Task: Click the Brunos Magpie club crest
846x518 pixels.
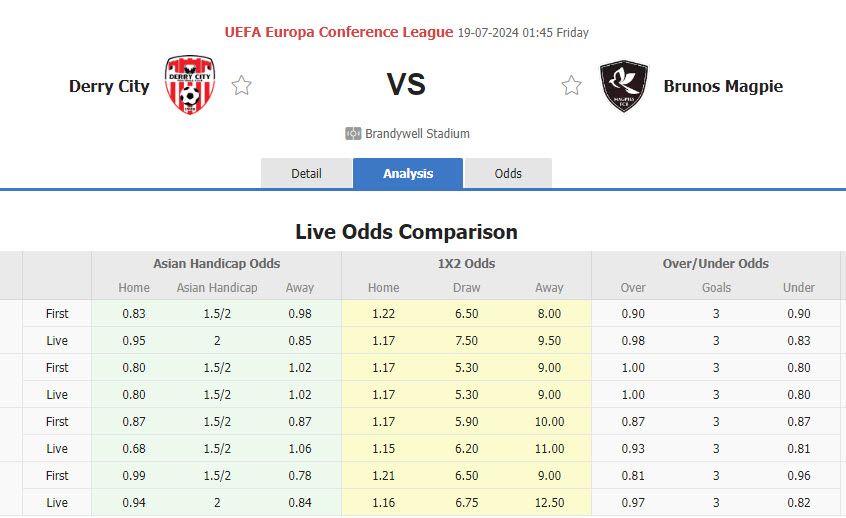Action: [623, 86]
